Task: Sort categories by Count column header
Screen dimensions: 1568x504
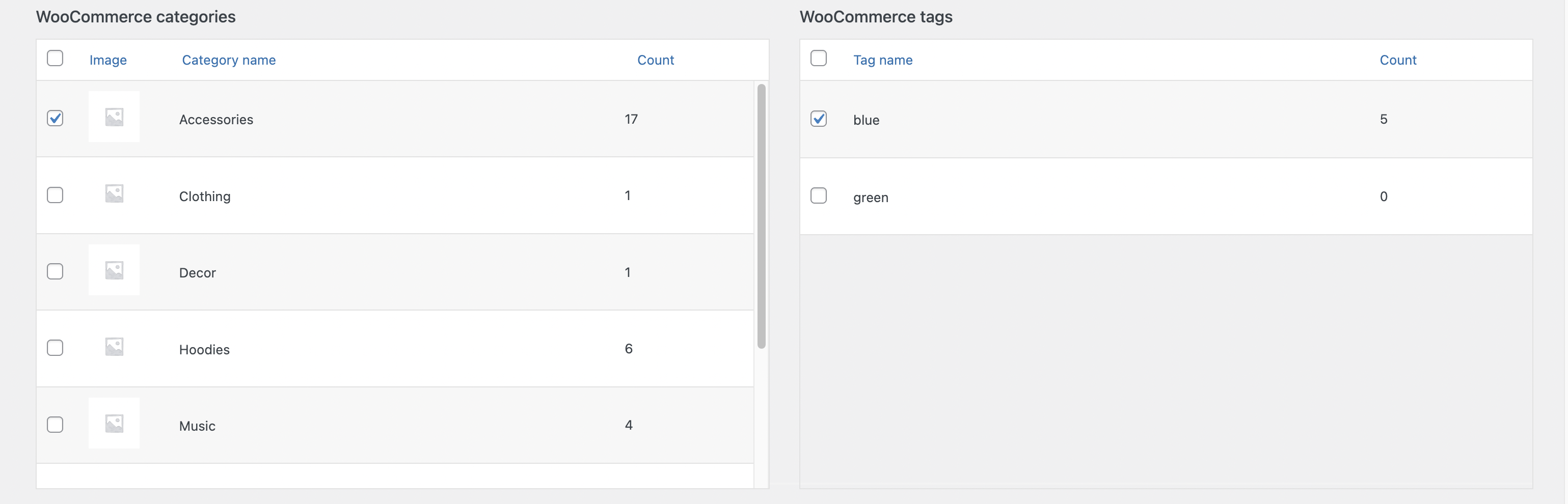Action: (656, 60)
